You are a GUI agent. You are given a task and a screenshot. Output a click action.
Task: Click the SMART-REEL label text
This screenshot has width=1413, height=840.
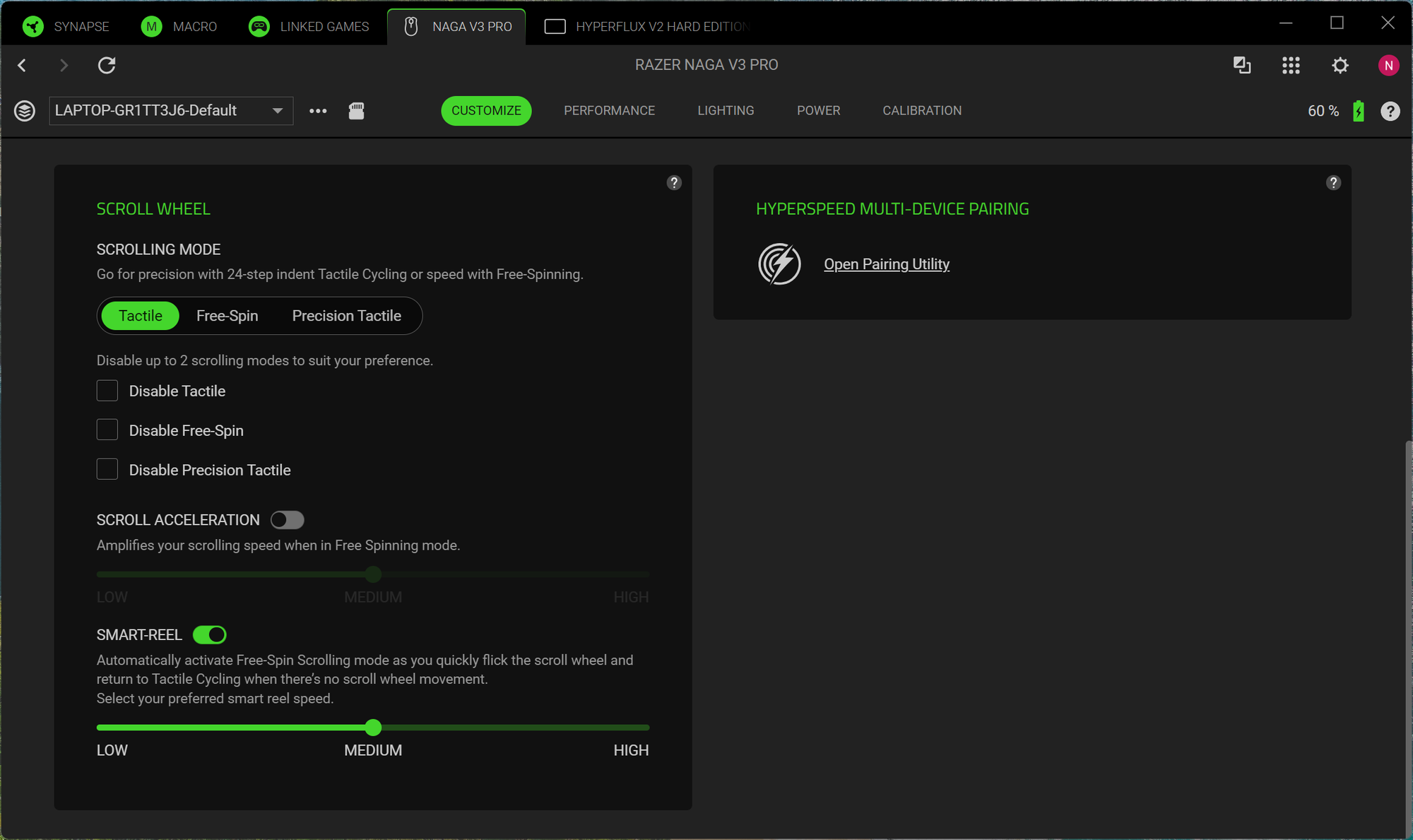pyautogui.click(x=139, y=635)
